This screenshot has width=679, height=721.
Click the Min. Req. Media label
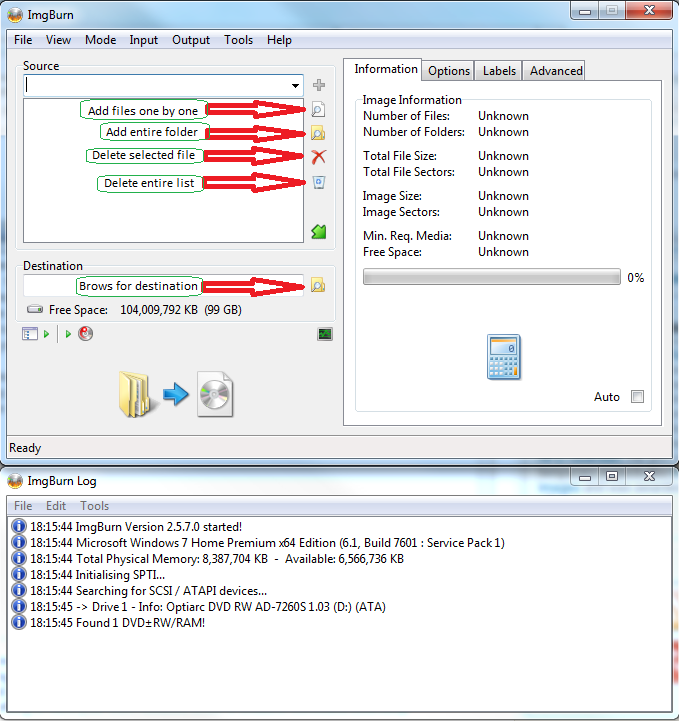(x=407, y=236)
